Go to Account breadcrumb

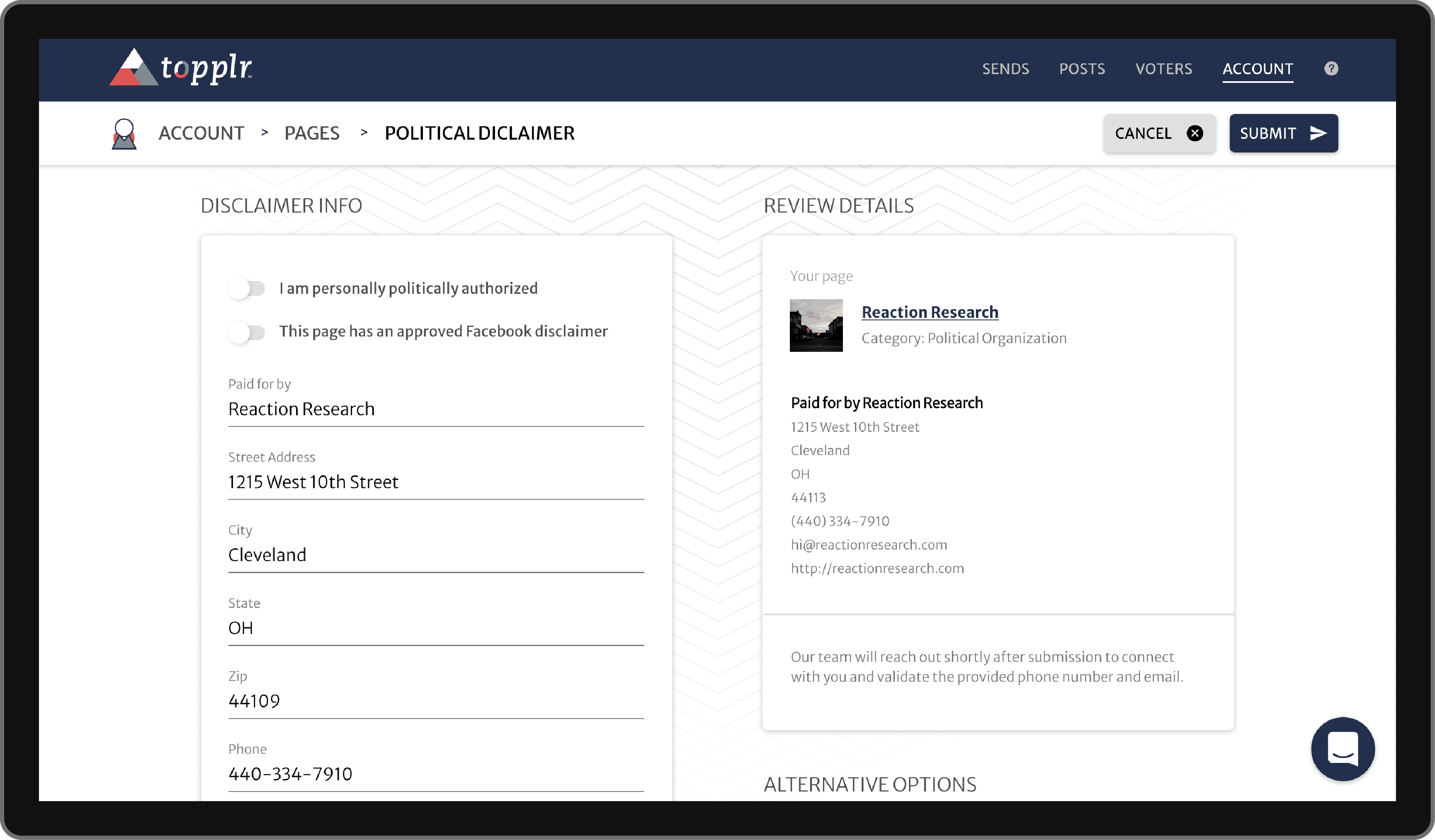tap(202, 133)
